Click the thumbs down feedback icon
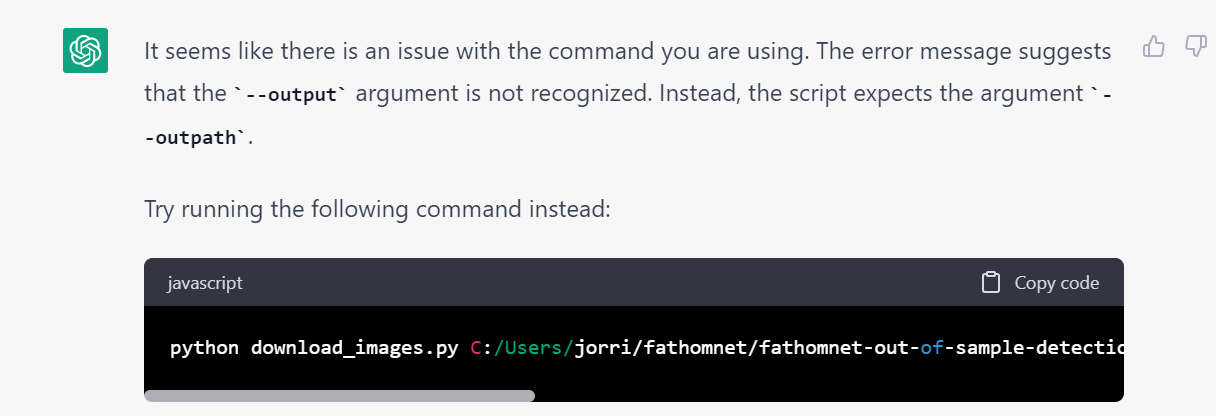This screenshot has width=1216, height=416. 1195,46
